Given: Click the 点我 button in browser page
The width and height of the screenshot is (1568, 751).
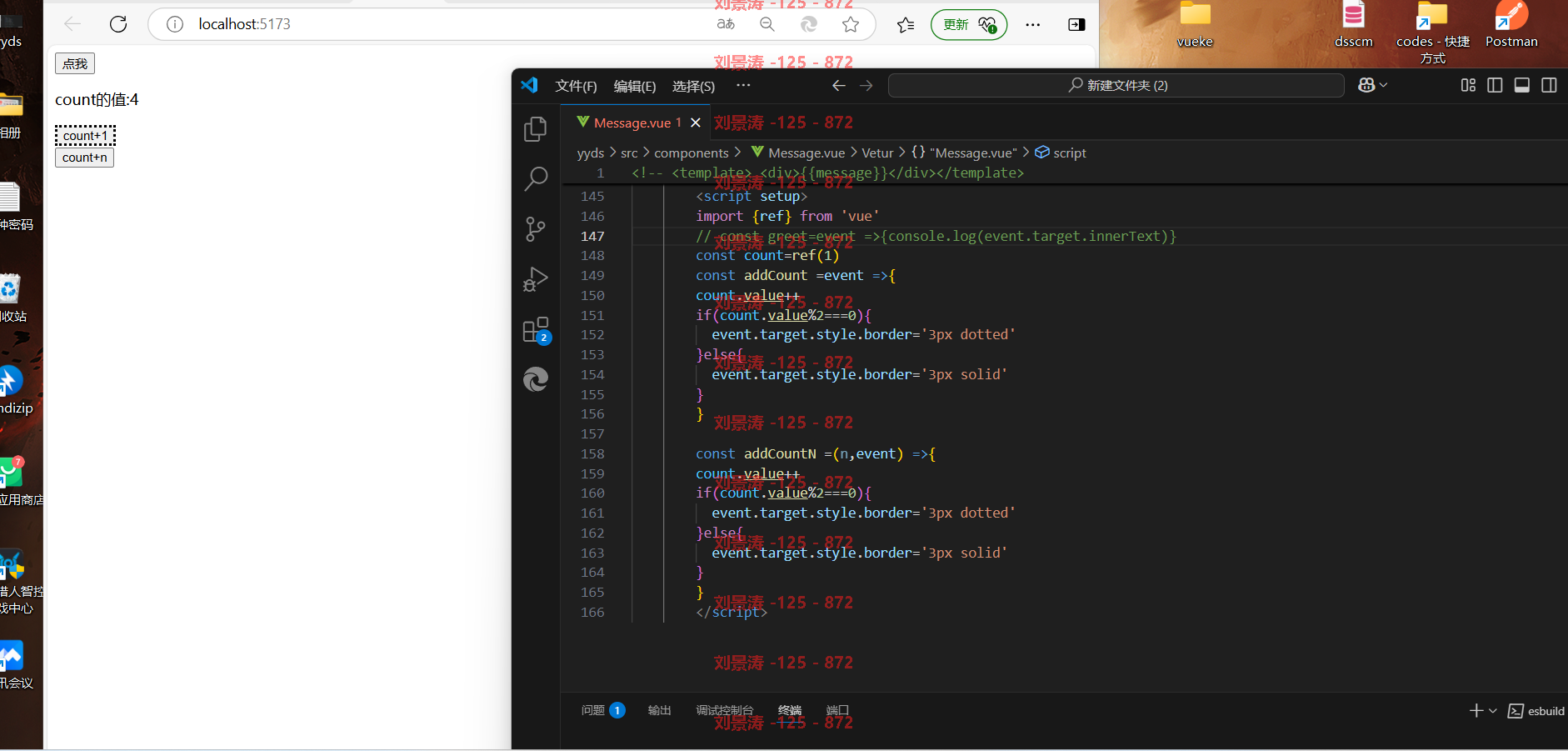Looking at the screenshot, I should coord(75,63).
